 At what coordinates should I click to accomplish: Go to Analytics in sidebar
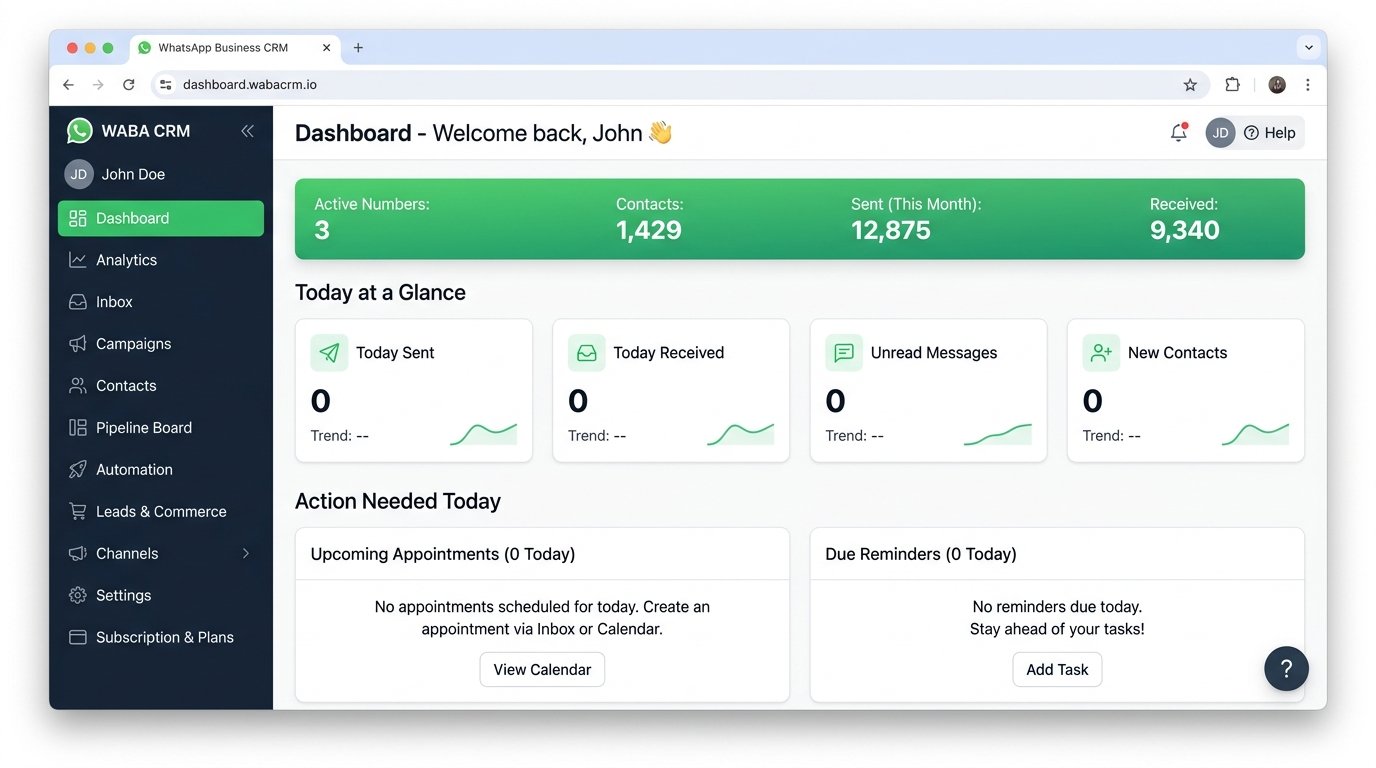(161, 260)
